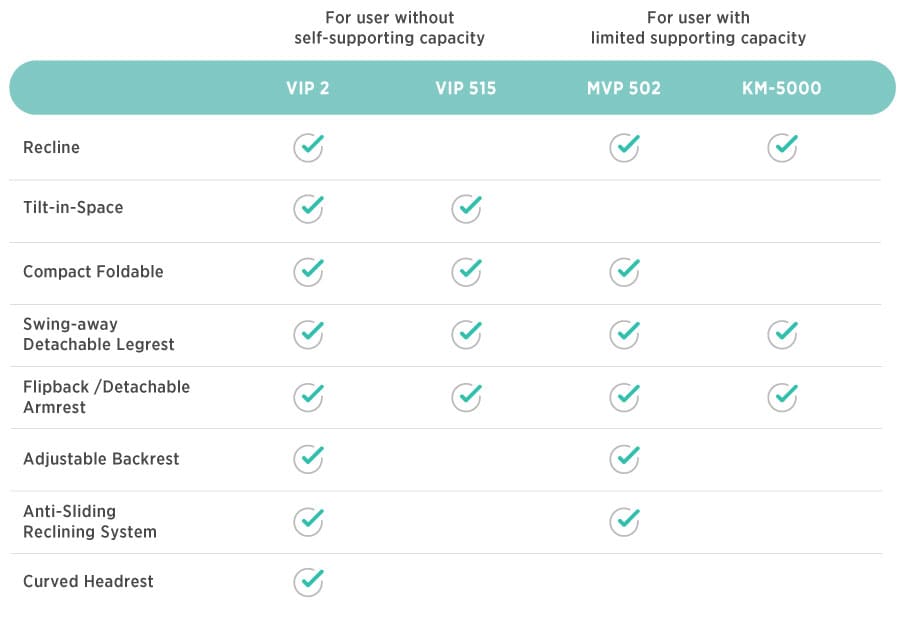Click the Compact Foldable checkmark for MVP 502
Screen dimensions: 900x625
[625, 271]
